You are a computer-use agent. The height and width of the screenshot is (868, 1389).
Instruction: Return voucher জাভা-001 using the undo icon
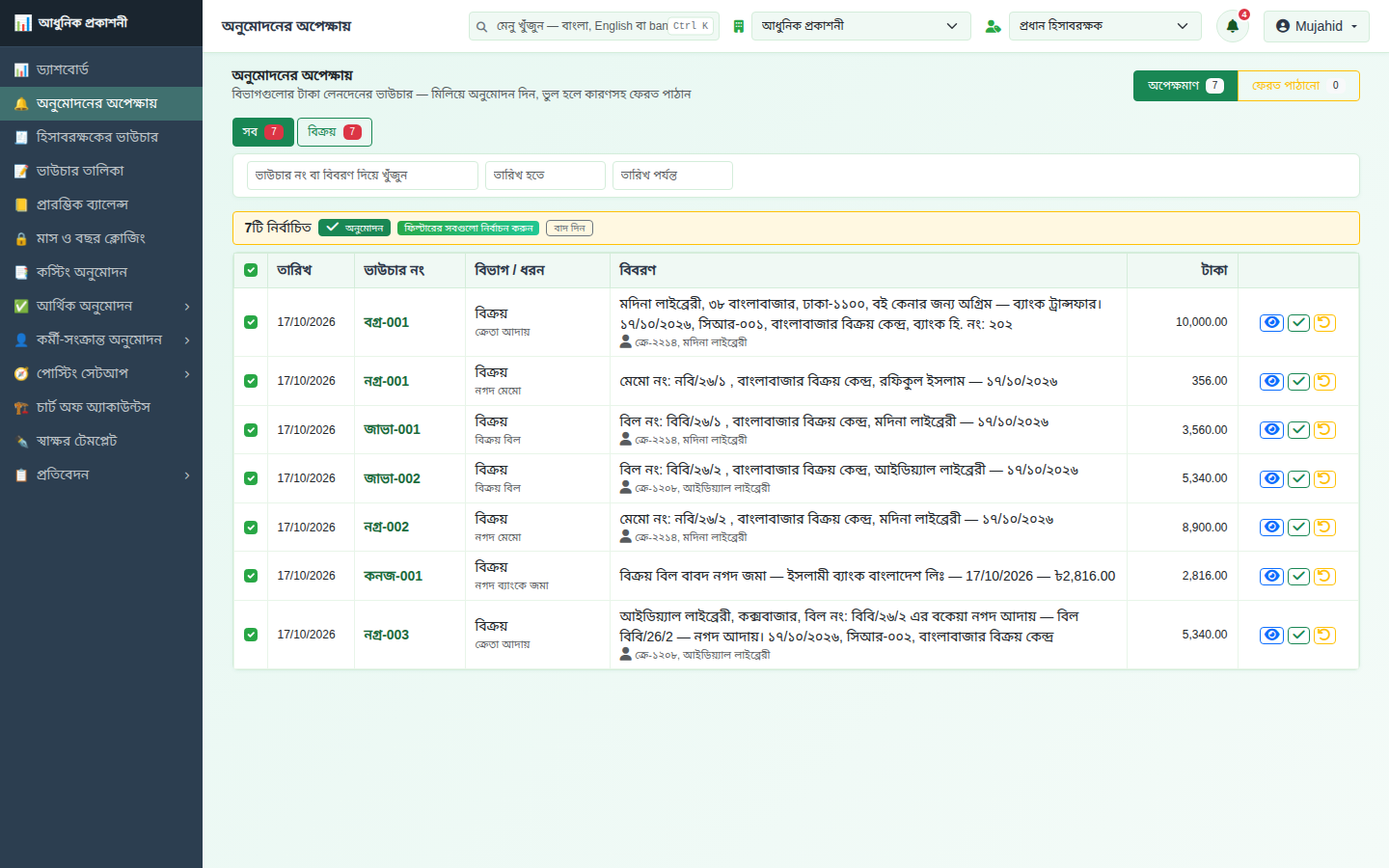click(x=1325, y=429)
